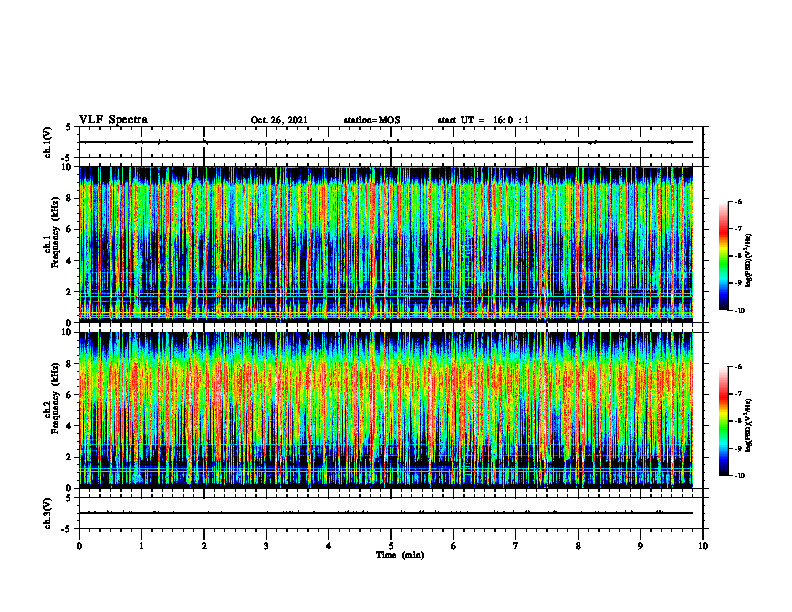Click time-axis tick label "6"
The image size is (792, 612).
click(454, 546)
